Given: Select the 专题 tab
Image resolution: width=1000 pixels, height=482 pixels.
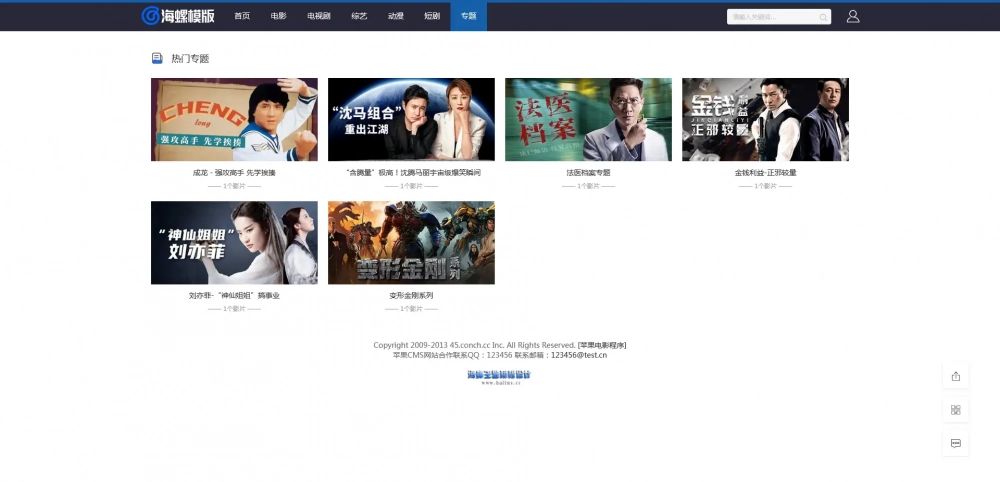Looking at the screenshot, I should pos(468,16).
